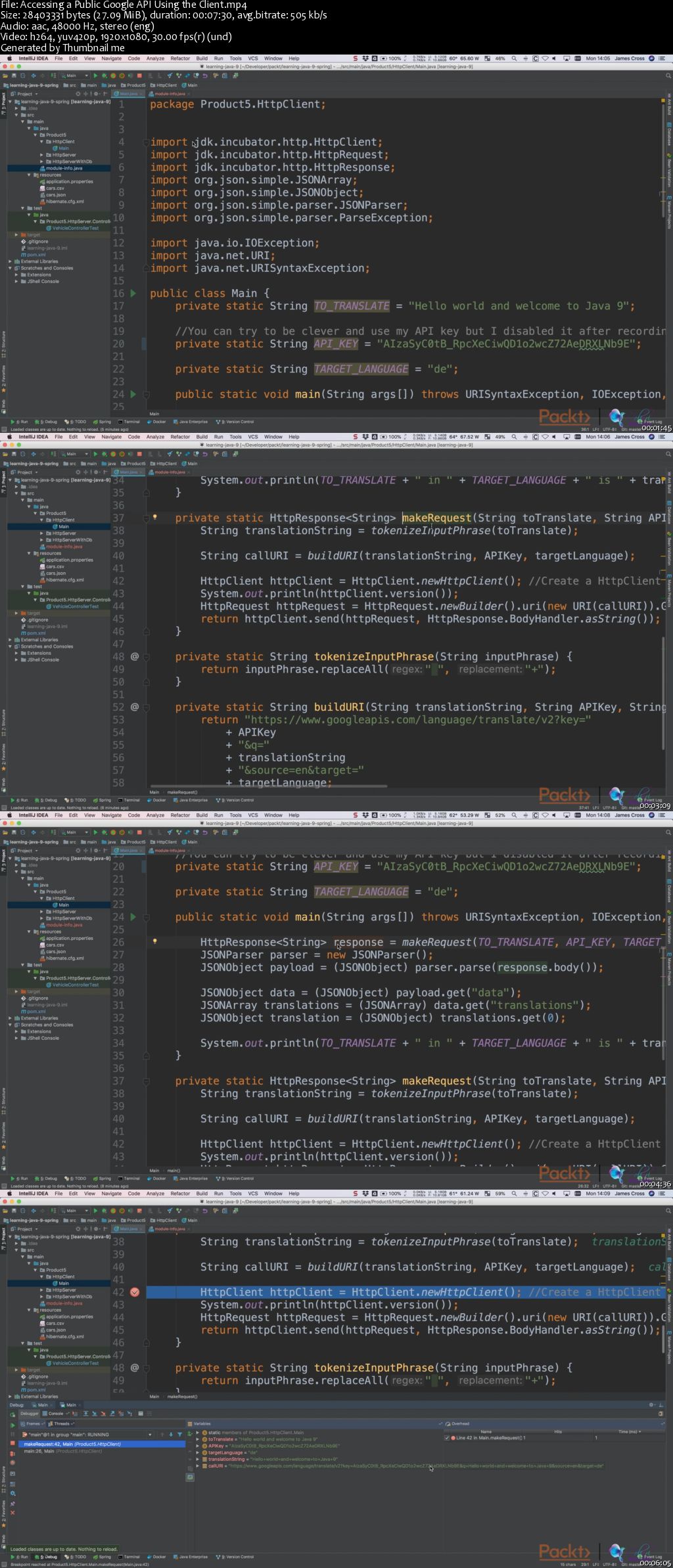Expand External Libraries in 00:01:45 frame tree
This screenshot has height=1568, width=673.
click(x=10, y=261)
